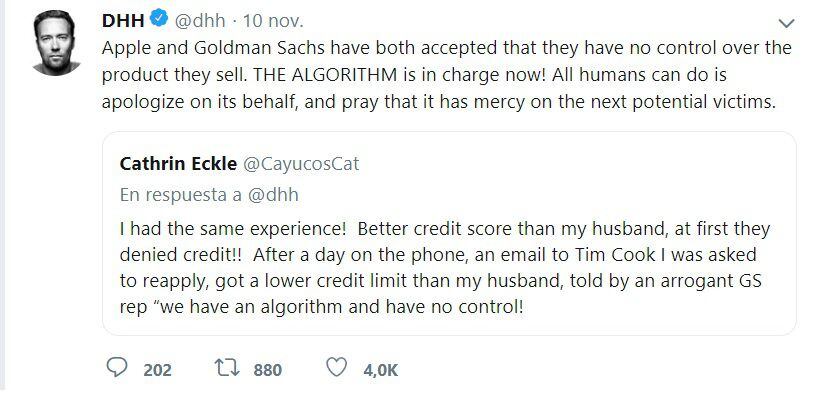Image resolution: width=837 pixels, height=404 pixels.
Task: Click the 'En respuesta a' label
Action: coord(182,194)
